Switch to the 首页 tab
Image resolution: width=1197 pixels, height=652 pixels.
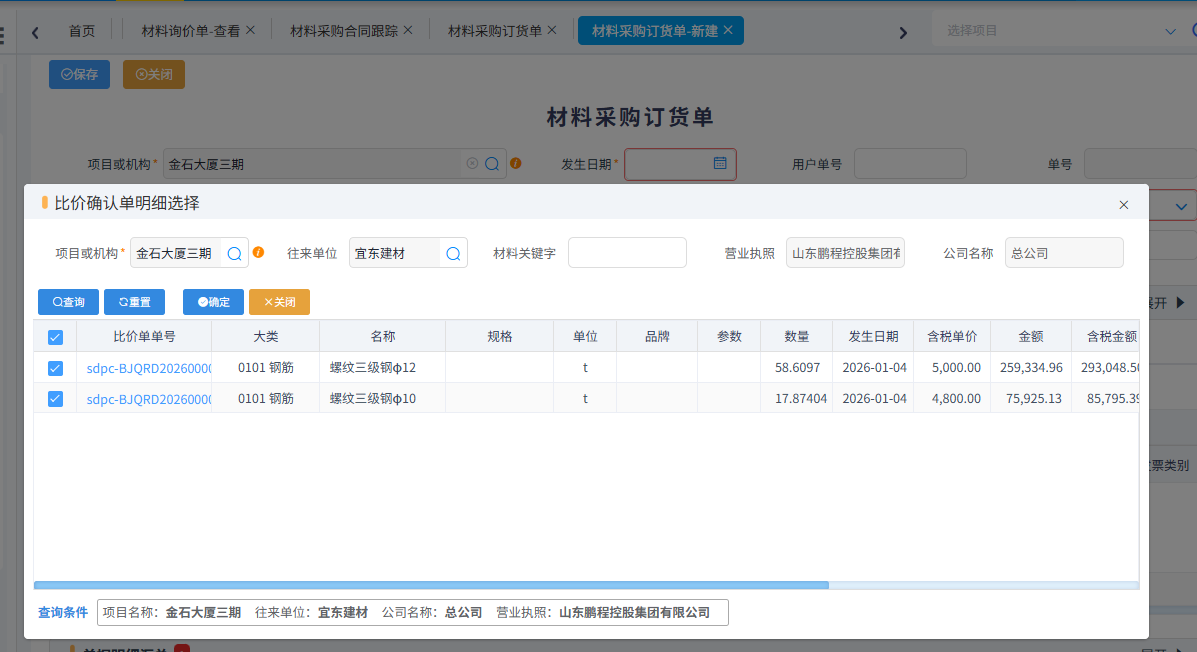(x=81, y=30)
